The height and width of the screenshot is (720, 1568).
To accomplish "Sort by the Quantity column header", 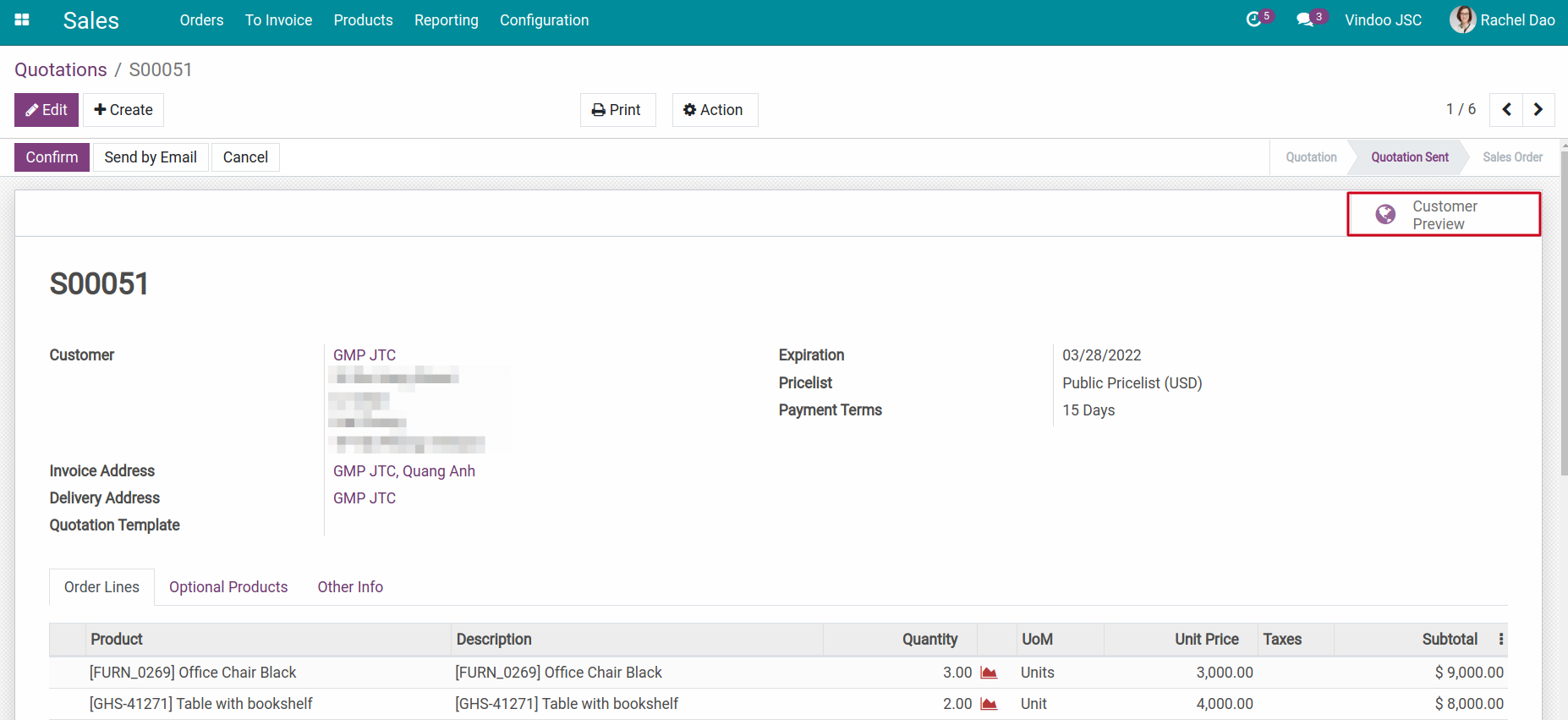I will pyautogui.click(x=900, y=640).
